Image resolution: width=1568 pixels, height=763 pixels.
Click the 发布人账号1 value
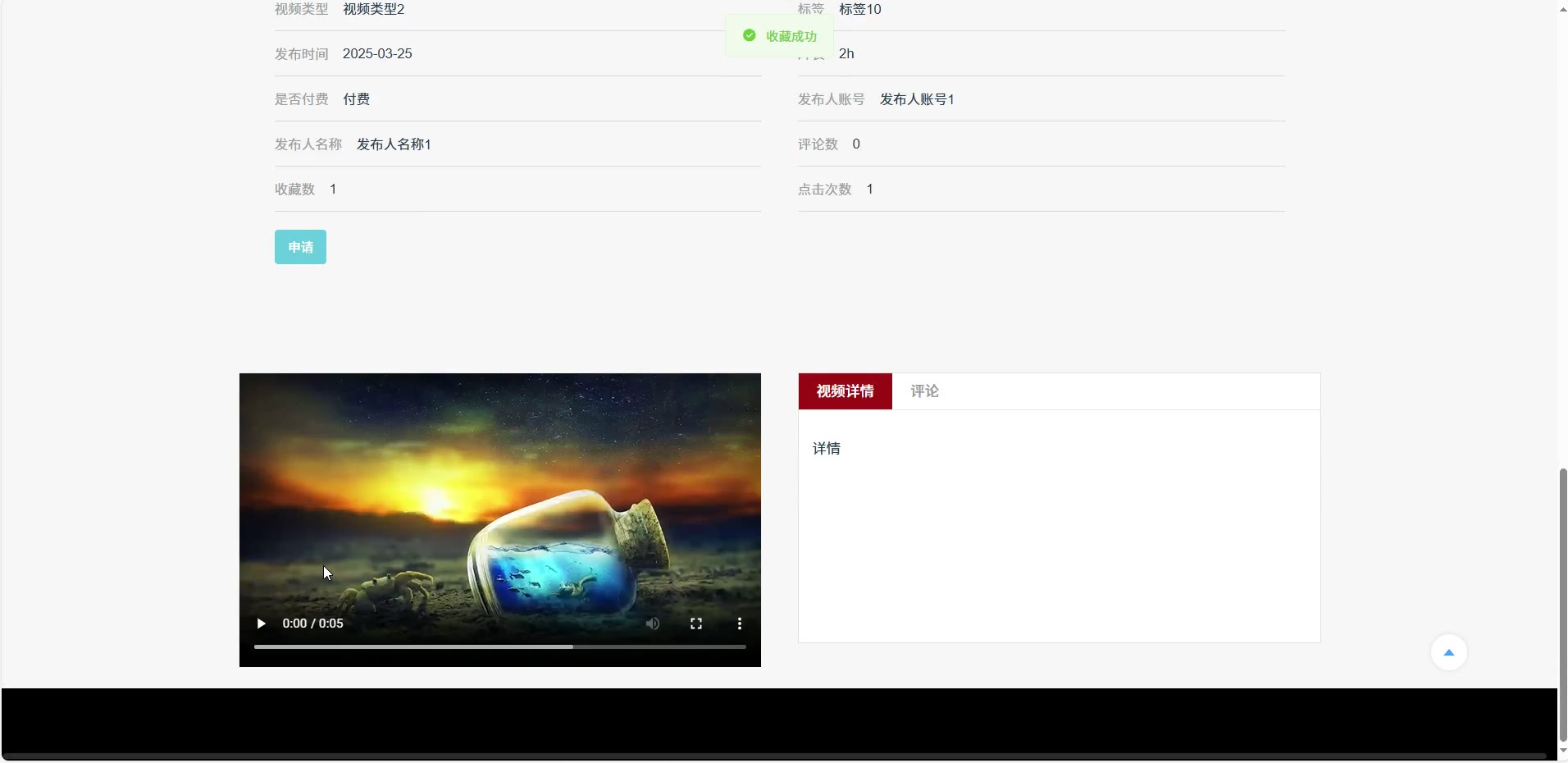pyautogui.click(x=917, y=99)
